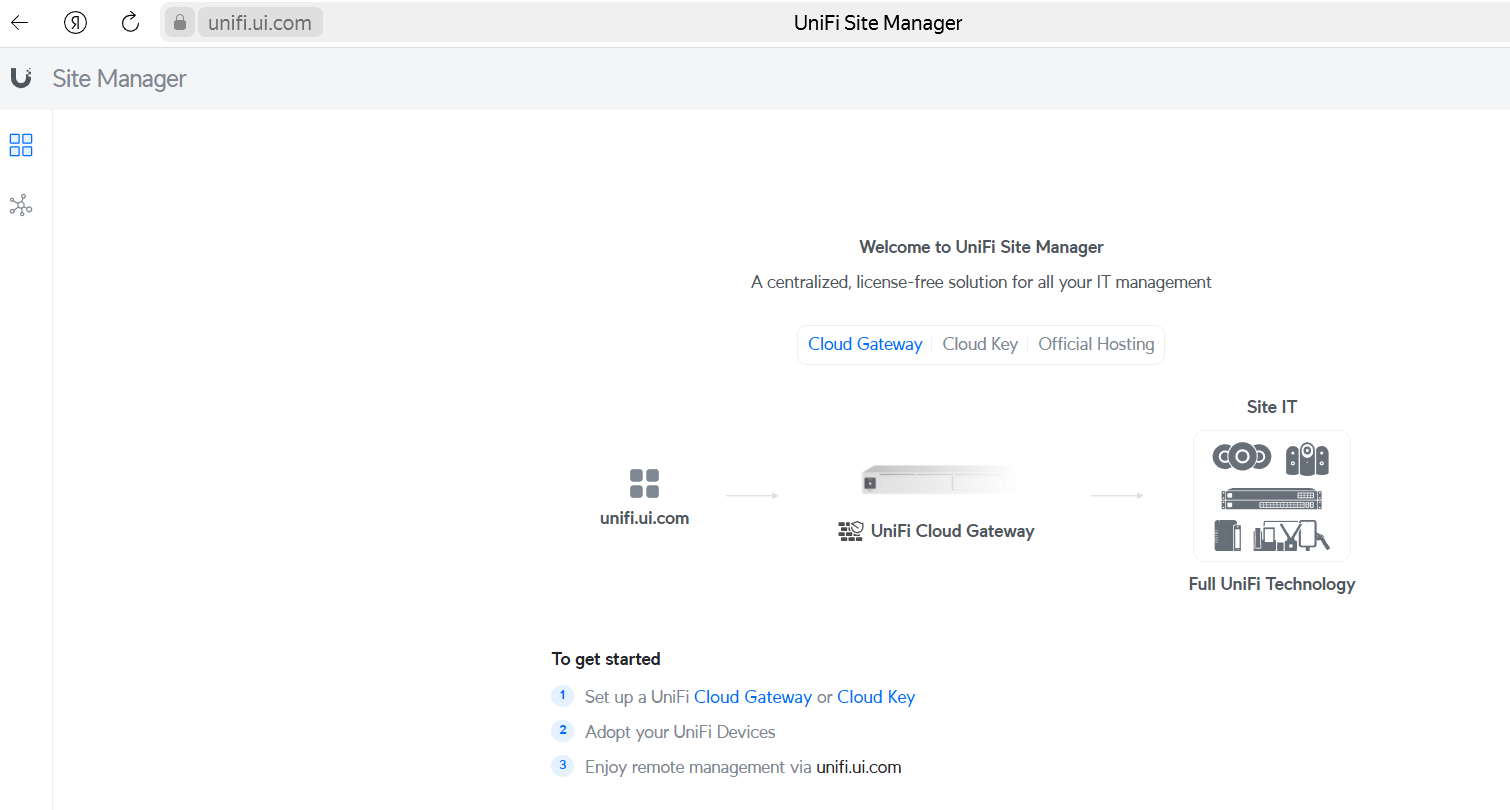
Task: Open the Cloud Key link in step 1
Action: [x=876, y=697]
